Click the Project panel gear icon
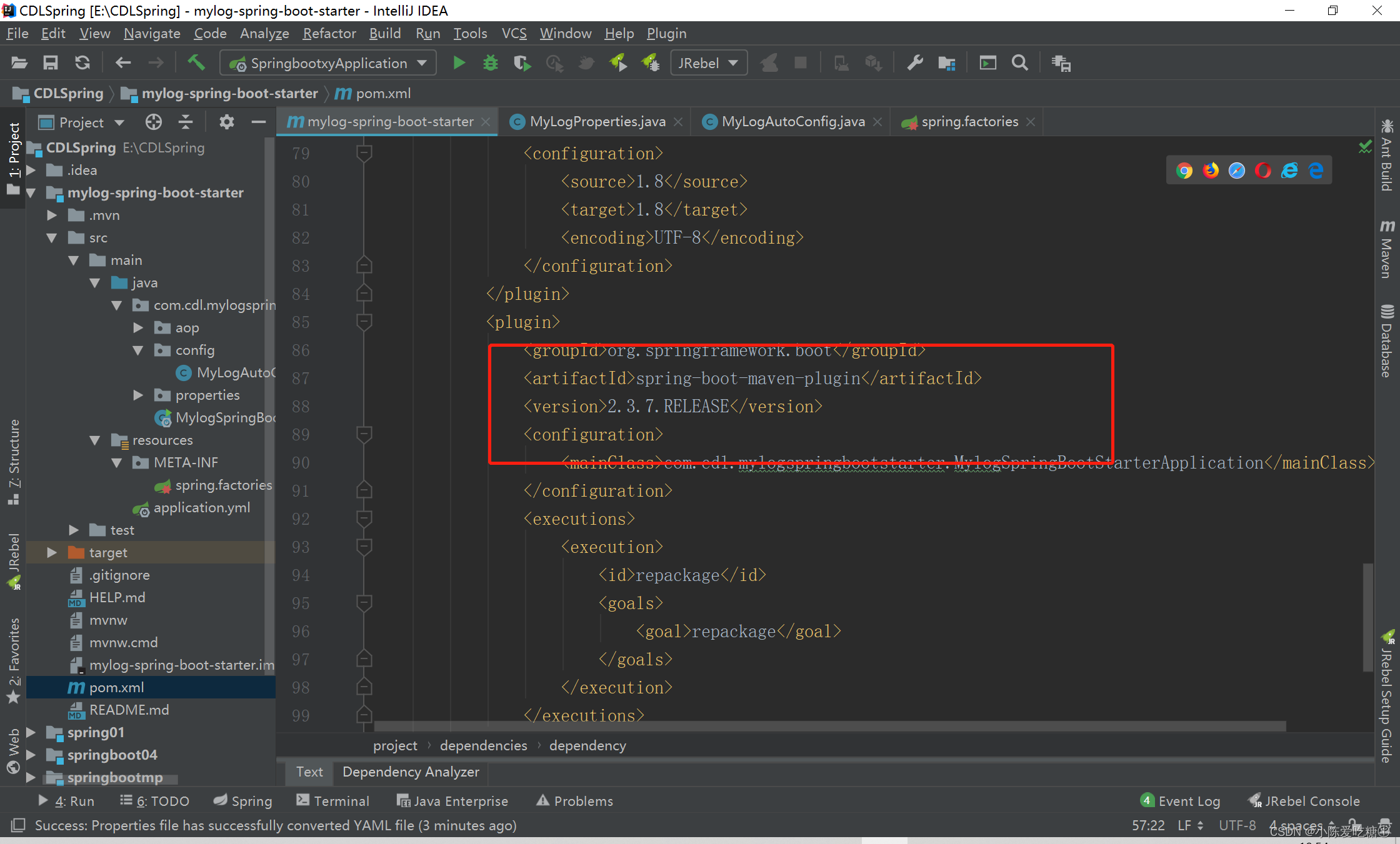 coord(226,122)
